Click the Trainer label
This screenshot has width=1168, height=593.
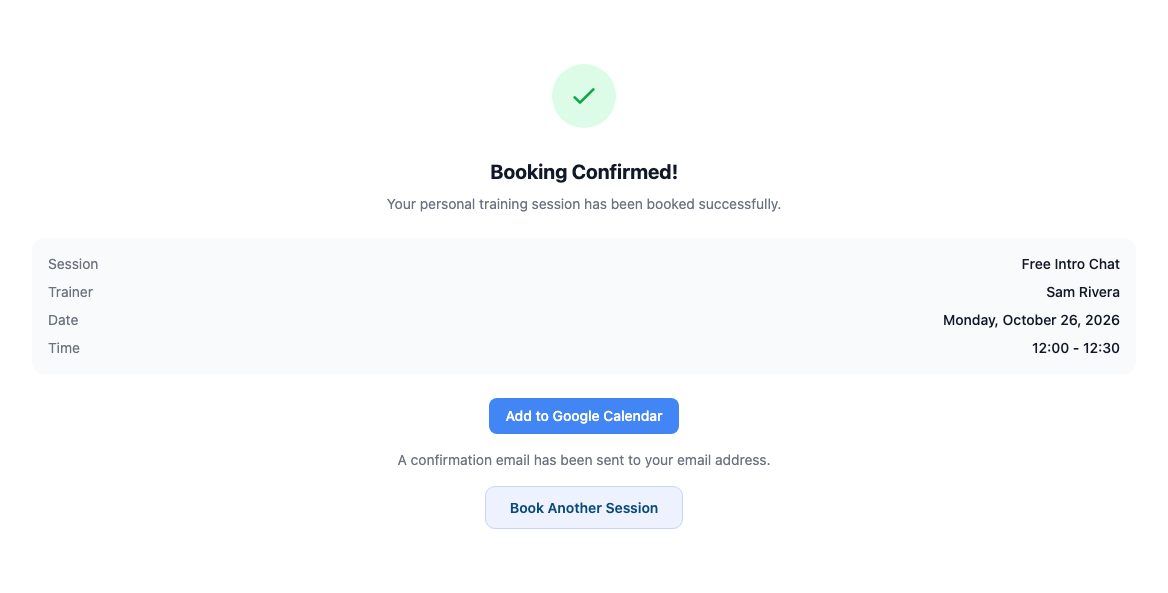[x=71, y=292]
